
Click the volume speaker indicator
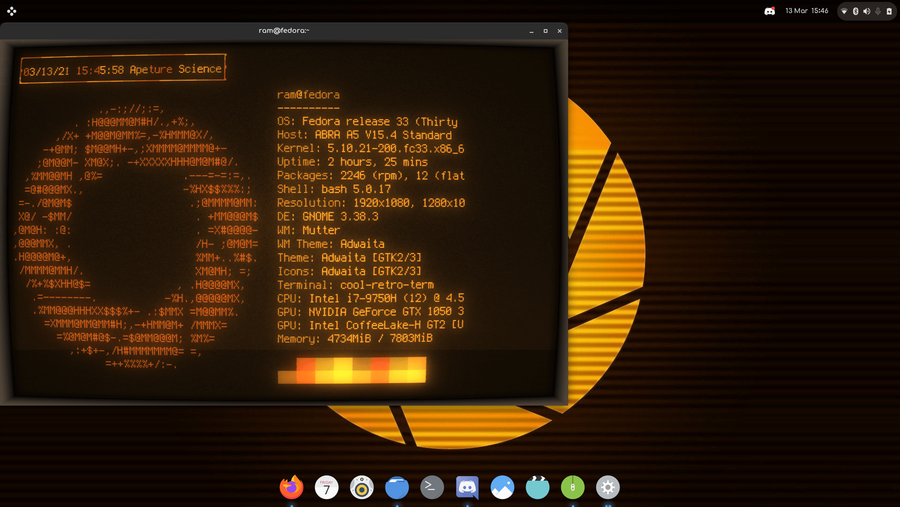pos(867,11)
